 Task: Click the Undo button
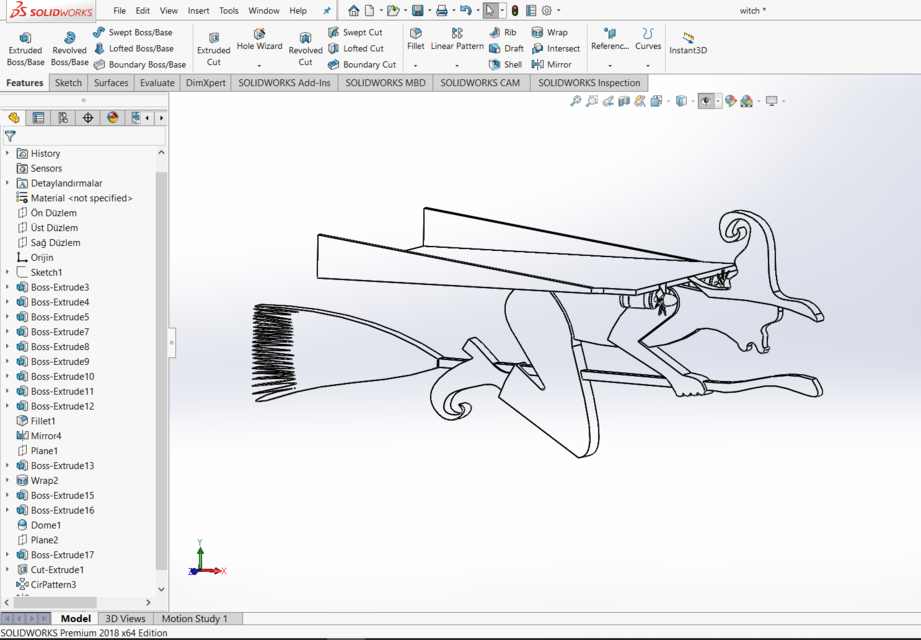[x=467, y=10]
